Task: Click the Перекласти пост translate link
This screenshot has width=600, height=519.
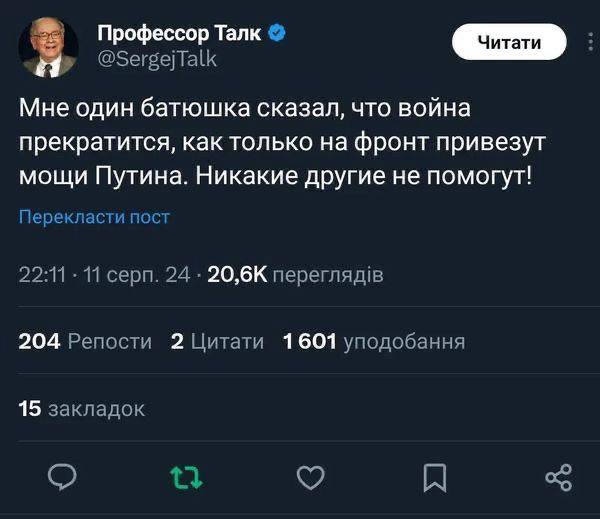Action: pyautogui.click(x=95, y=217)
